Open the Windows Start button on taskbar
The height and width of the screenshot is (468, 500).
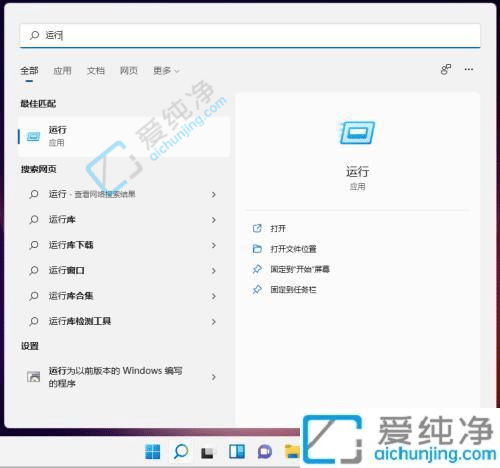pyautogui.click(x=153, y=452)
